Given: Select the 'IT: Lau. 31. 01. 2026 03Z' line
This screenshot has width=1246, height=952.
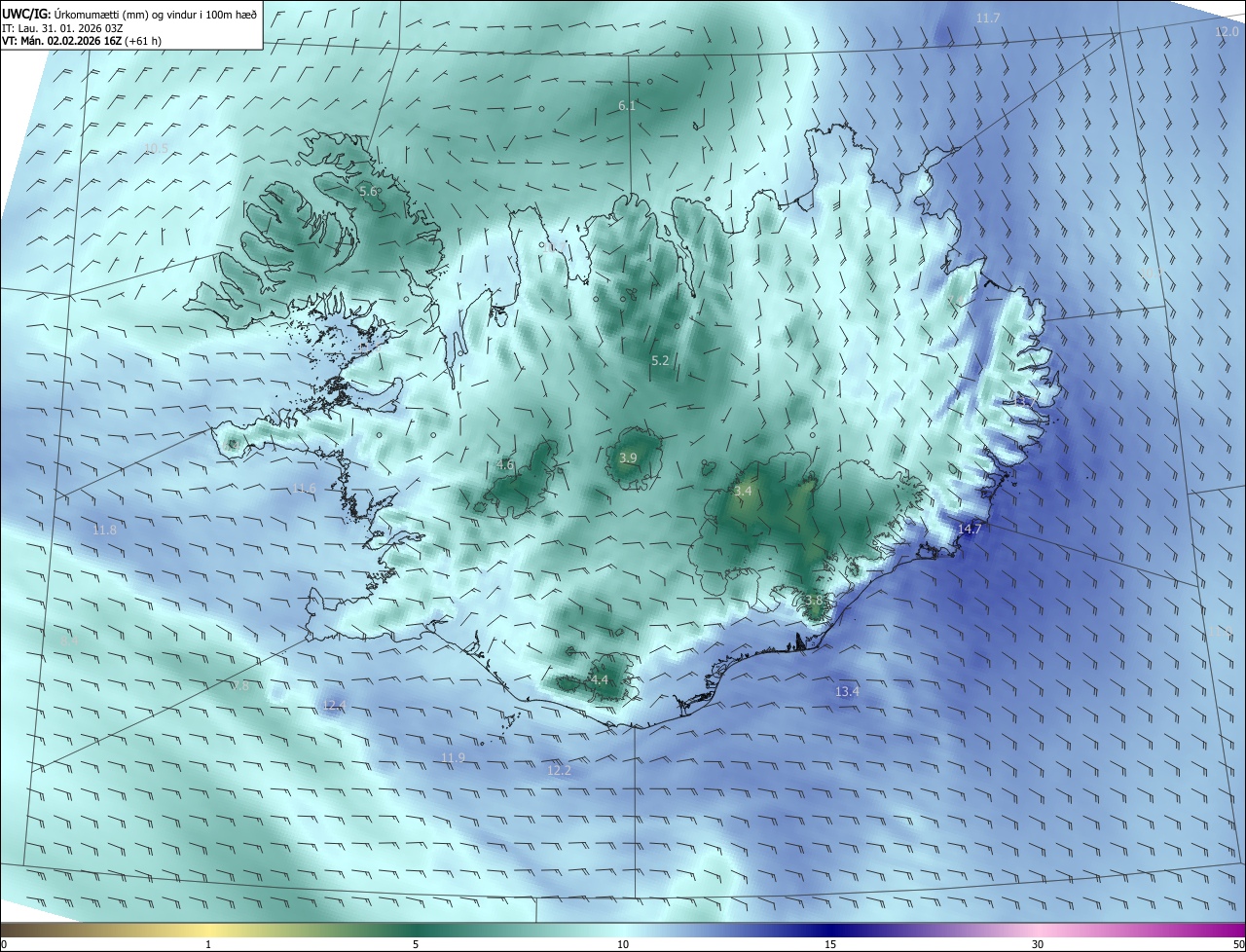Looking at the screenshot, I should coord(61,28).
